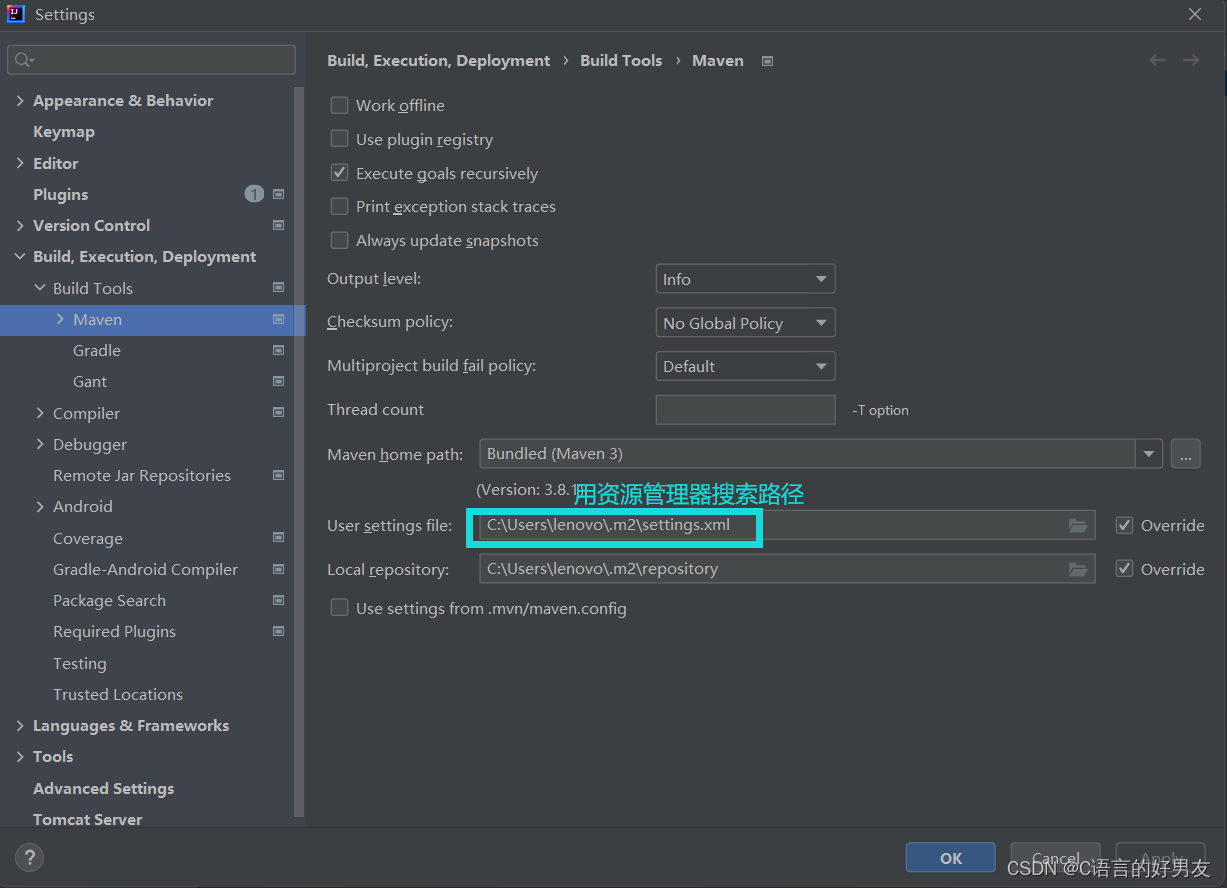Expand the Editor section
This screenshot has height=888, width=1227.
(x=20, y=163)
